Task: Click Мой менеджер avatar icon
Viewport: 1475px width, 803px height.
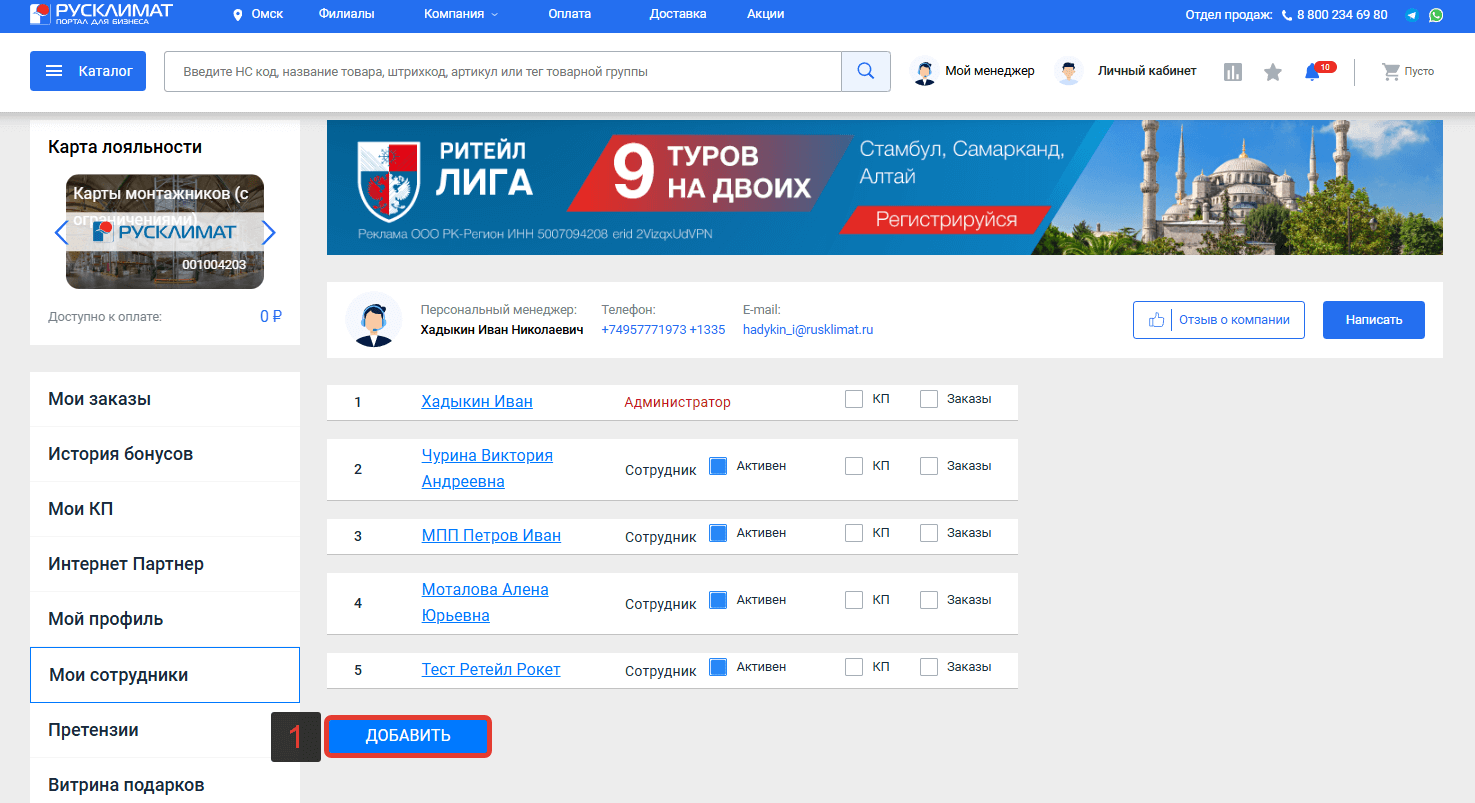Action: click(x=925, y=71)
